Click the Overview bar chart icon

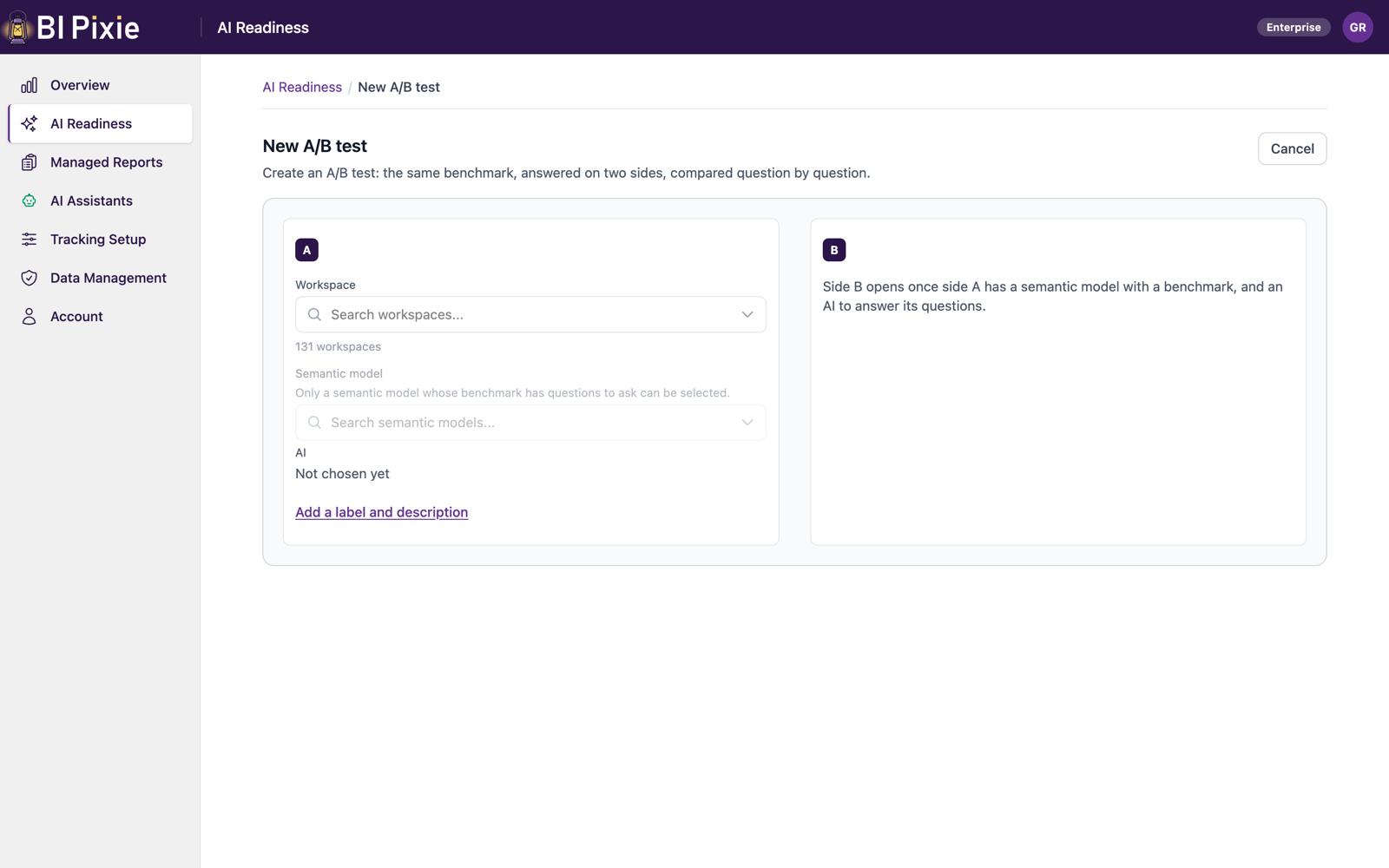[30, 85]
